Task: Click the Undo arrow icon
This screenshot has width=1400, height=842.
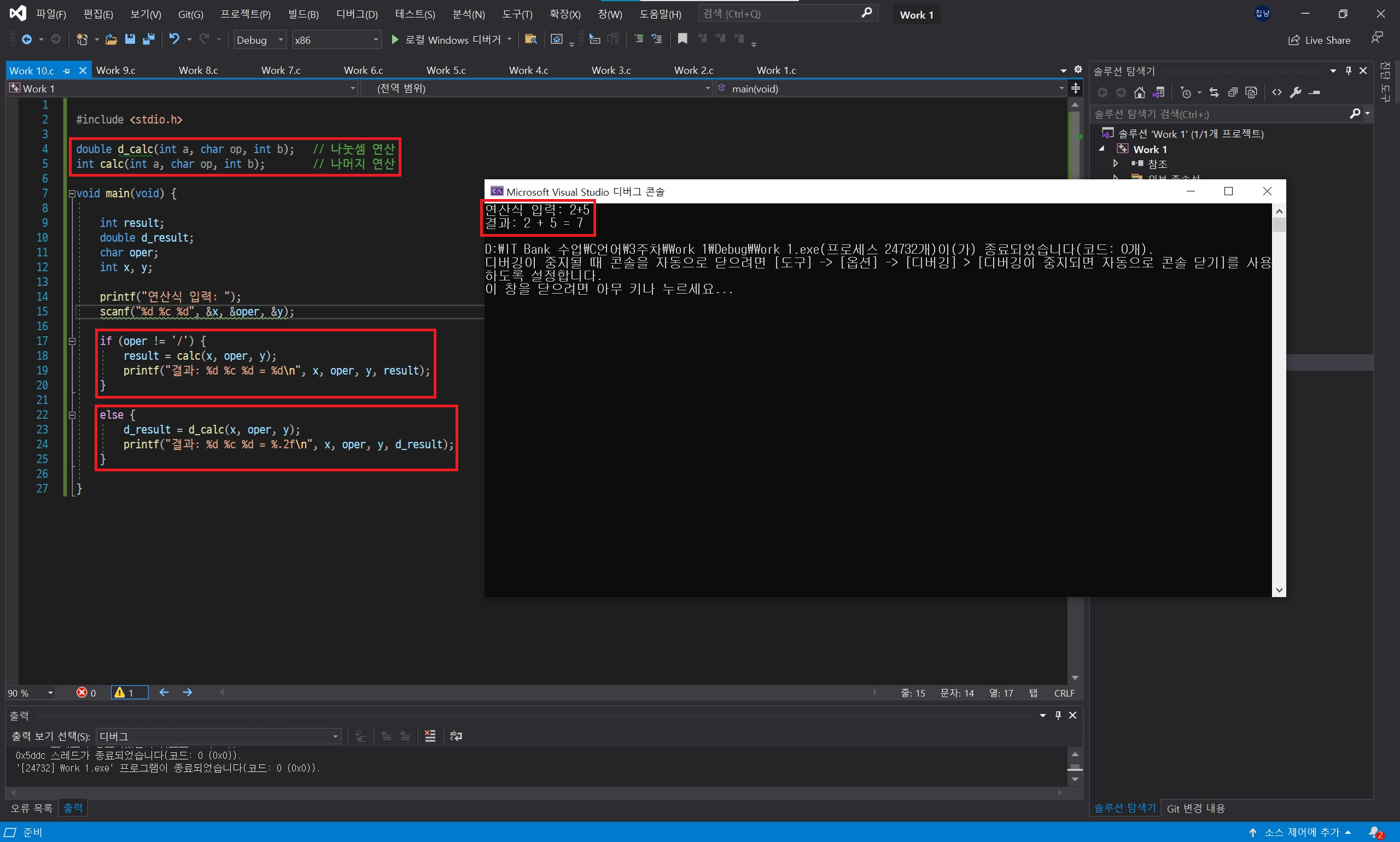Action: coord(174,39)
